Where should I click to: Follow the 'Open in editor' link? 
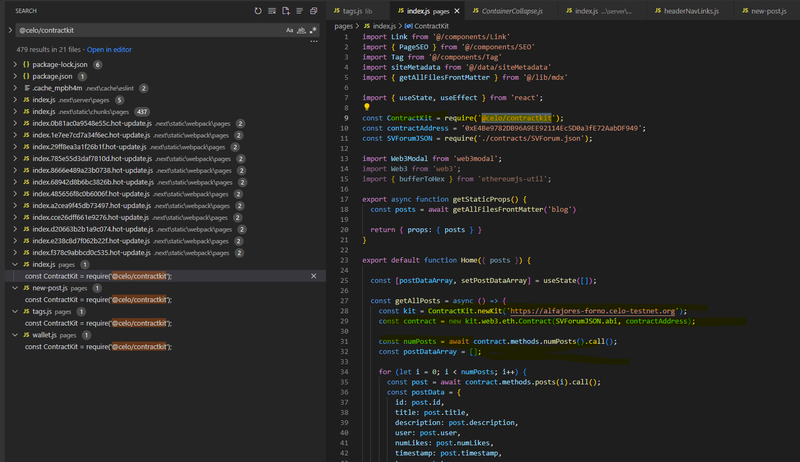tap(109, 49)
